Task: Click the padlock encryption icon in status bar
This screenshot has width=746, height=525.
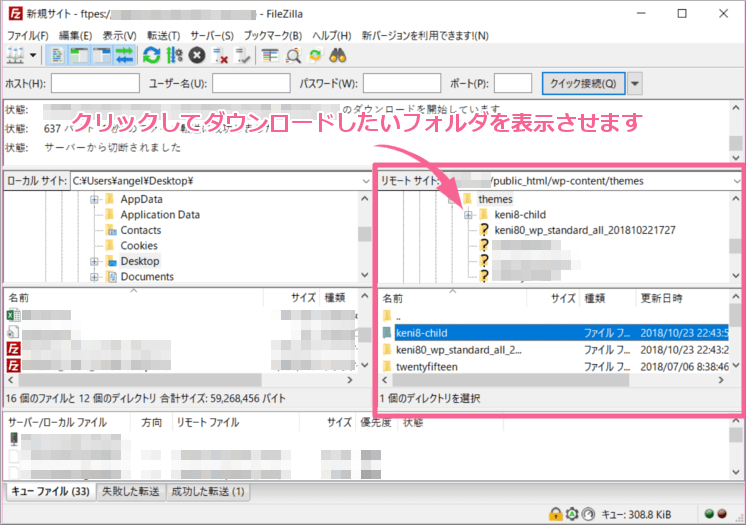Action: point(555,514)
